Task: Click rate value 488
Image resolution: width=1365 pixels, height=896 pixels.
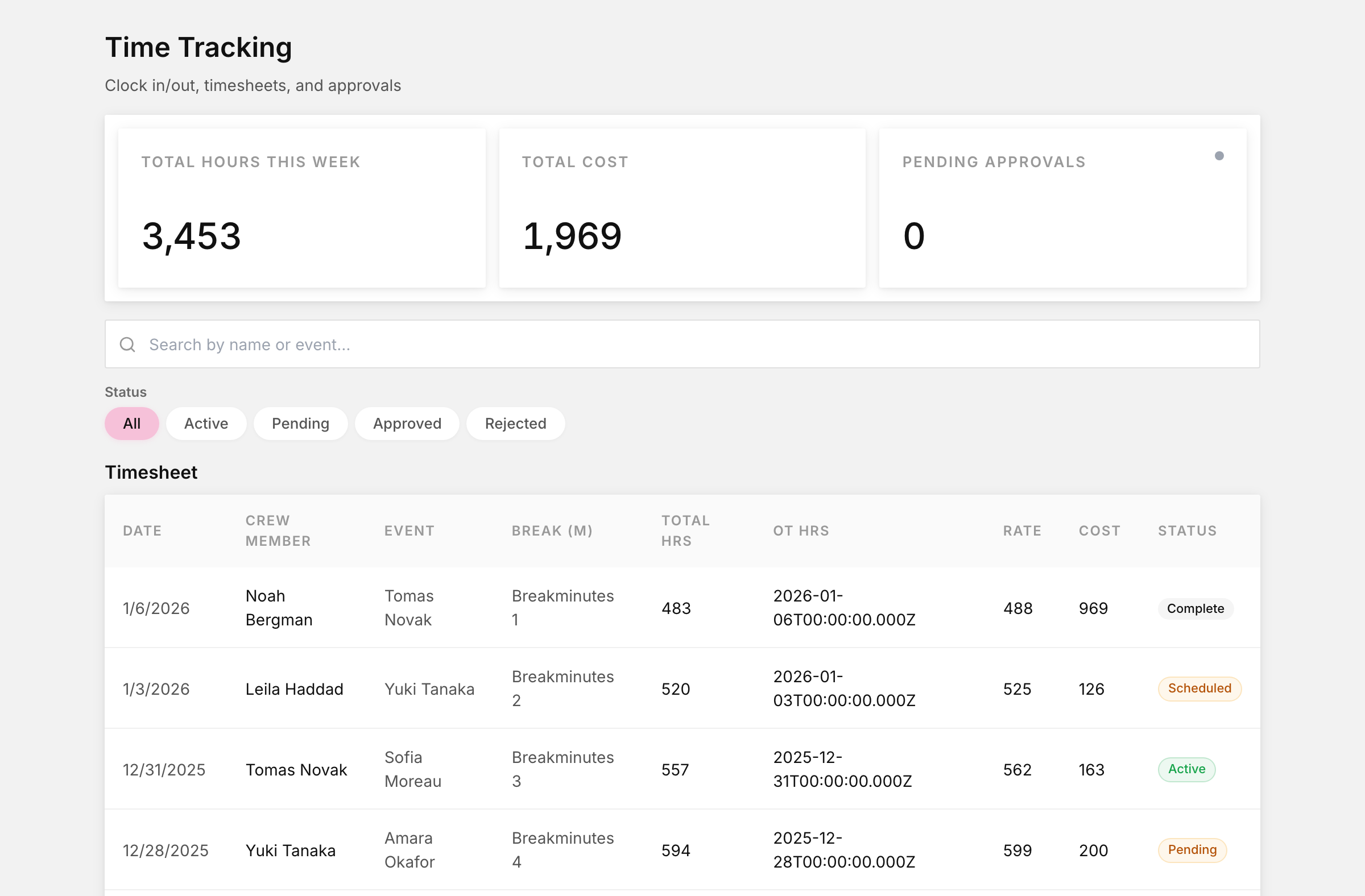Action: (x=1018, y=608)
